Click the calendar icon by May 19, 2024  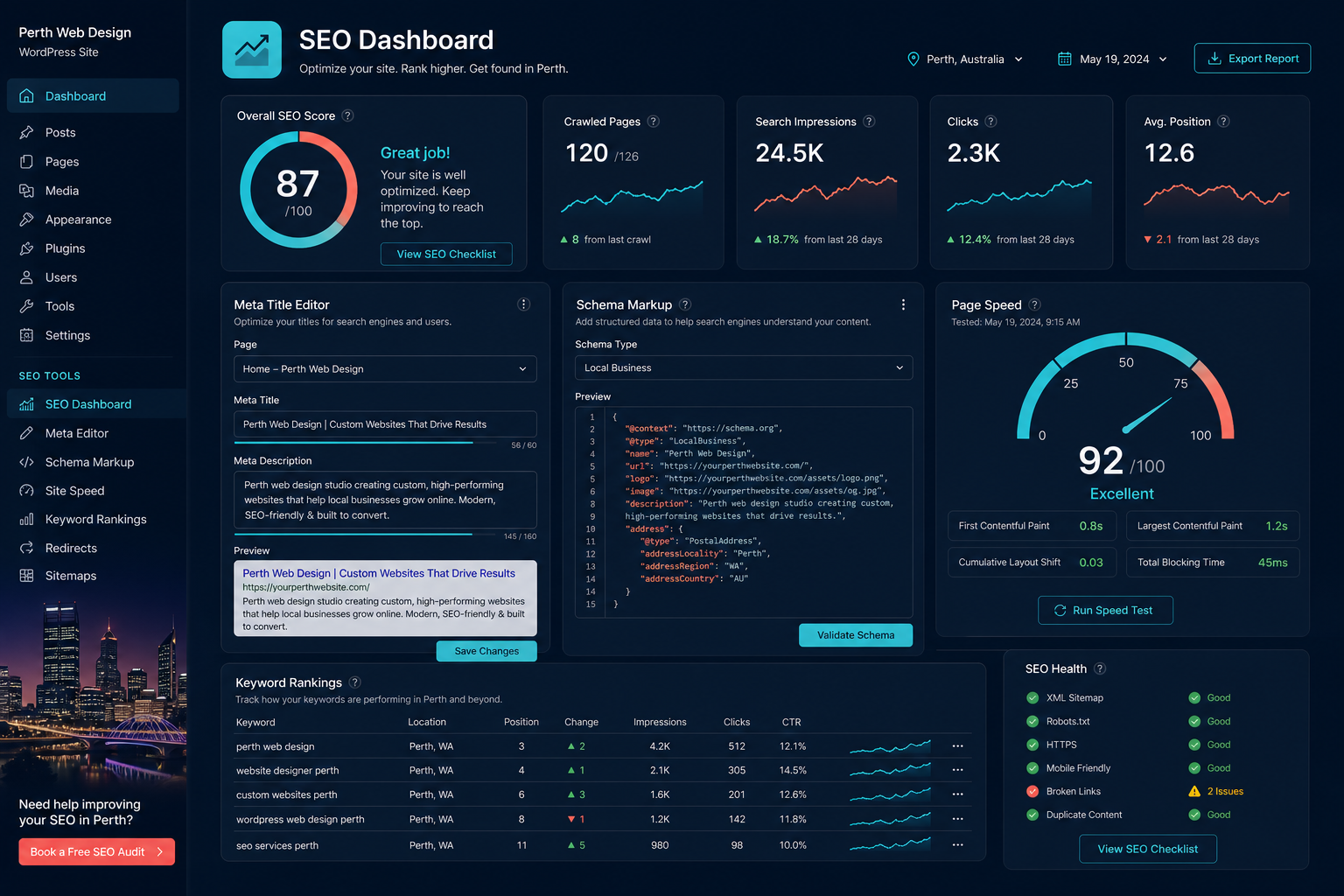pos(1065,59)
